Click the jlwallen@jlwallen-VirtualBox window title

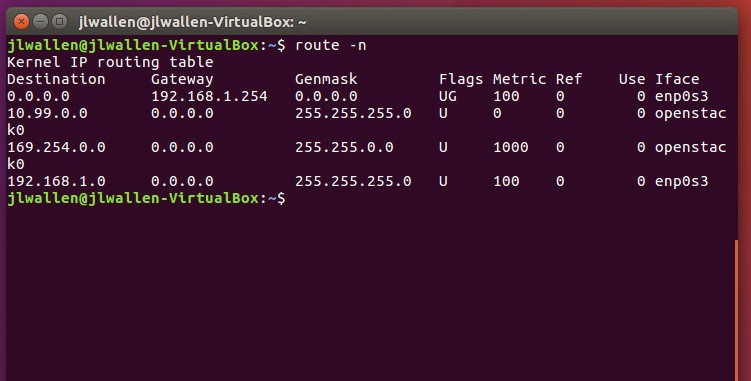[192, 22]
